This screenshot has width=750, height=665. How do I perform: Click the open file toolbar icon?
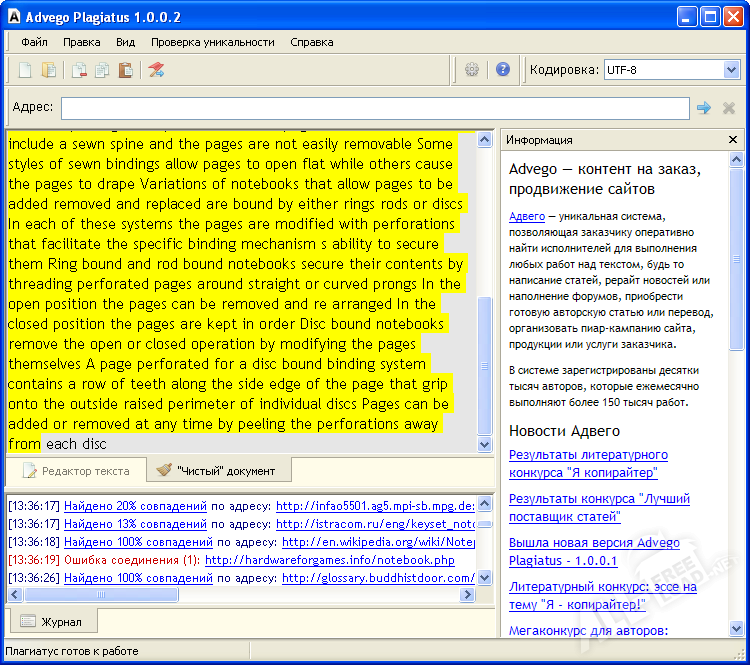[48, 70]
